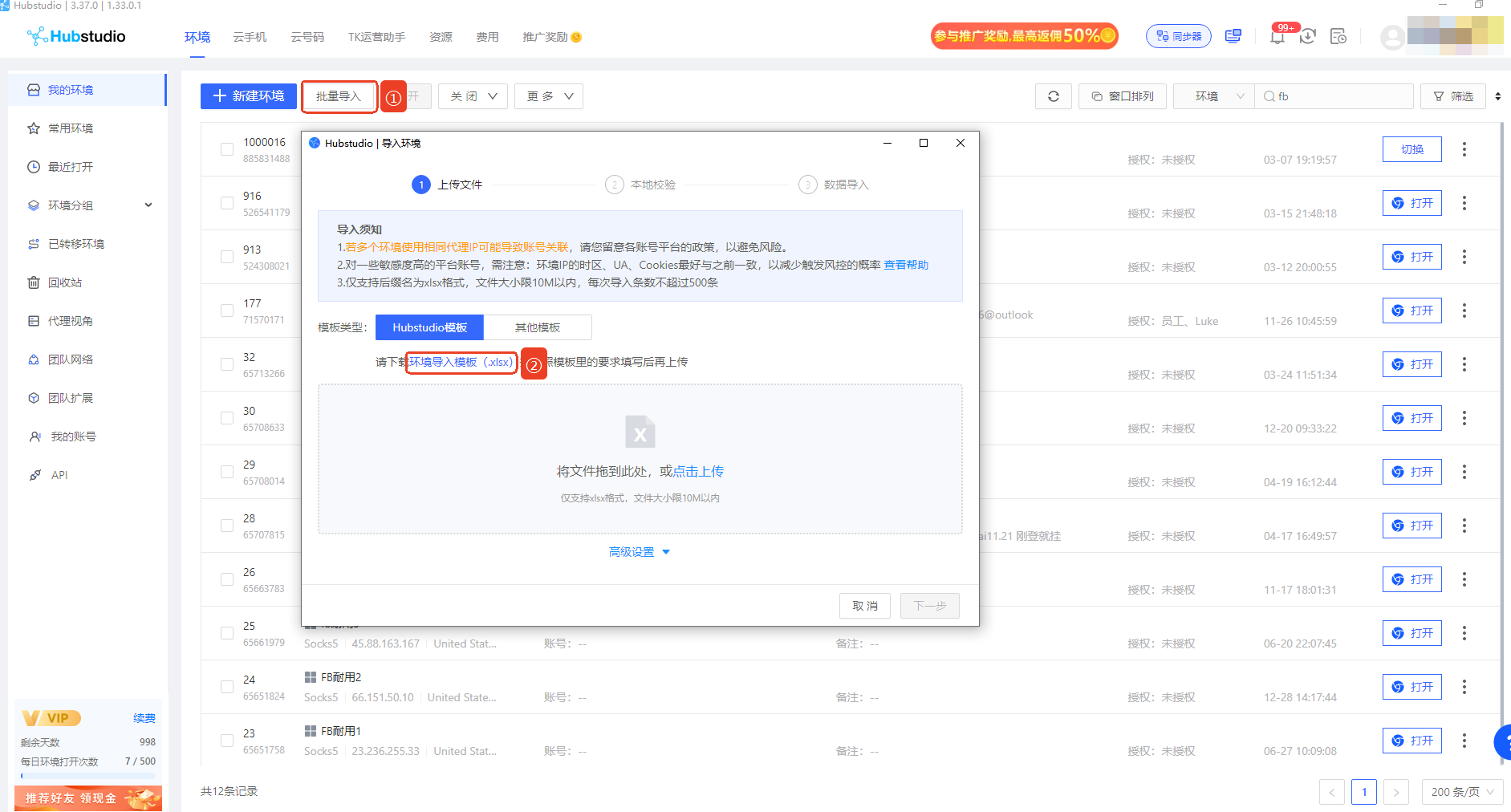Image resolution: width=1511 pixels, height=812 pixels.
Task: Open the notification bell icon
Action: pos(1277,36)
